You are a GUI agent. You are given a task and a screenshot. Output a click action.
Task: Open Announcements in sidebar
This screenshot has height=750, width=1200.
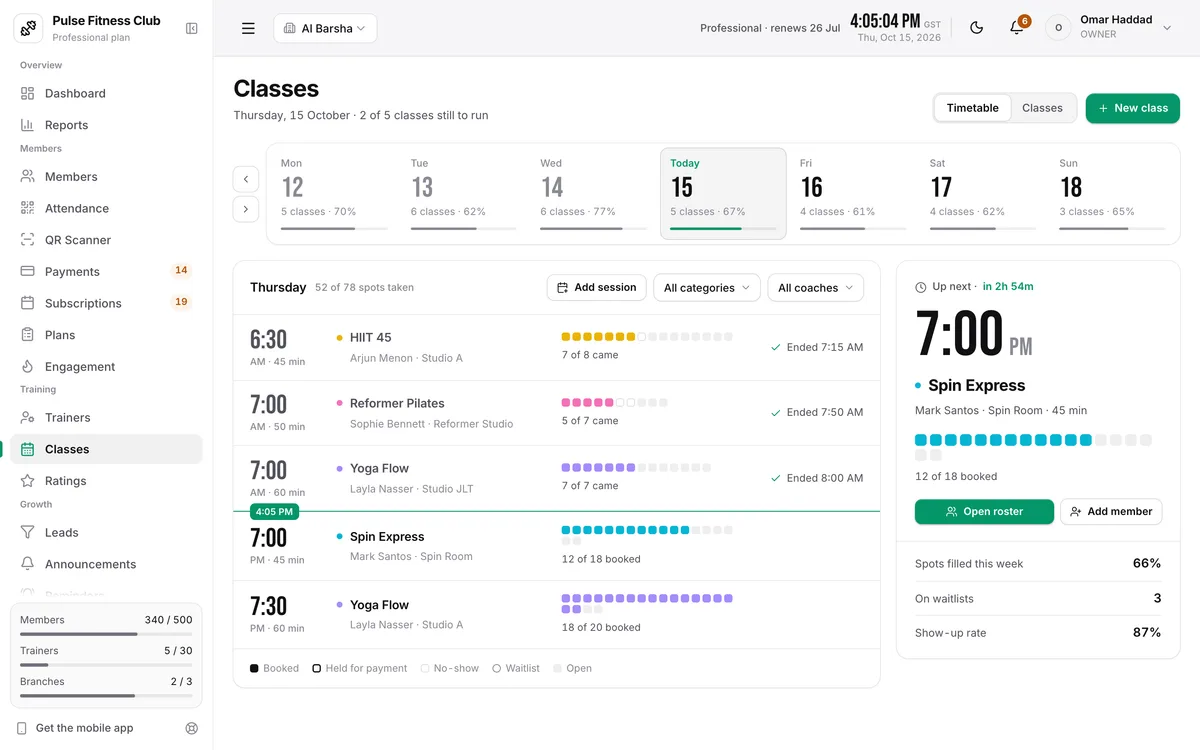106,564
